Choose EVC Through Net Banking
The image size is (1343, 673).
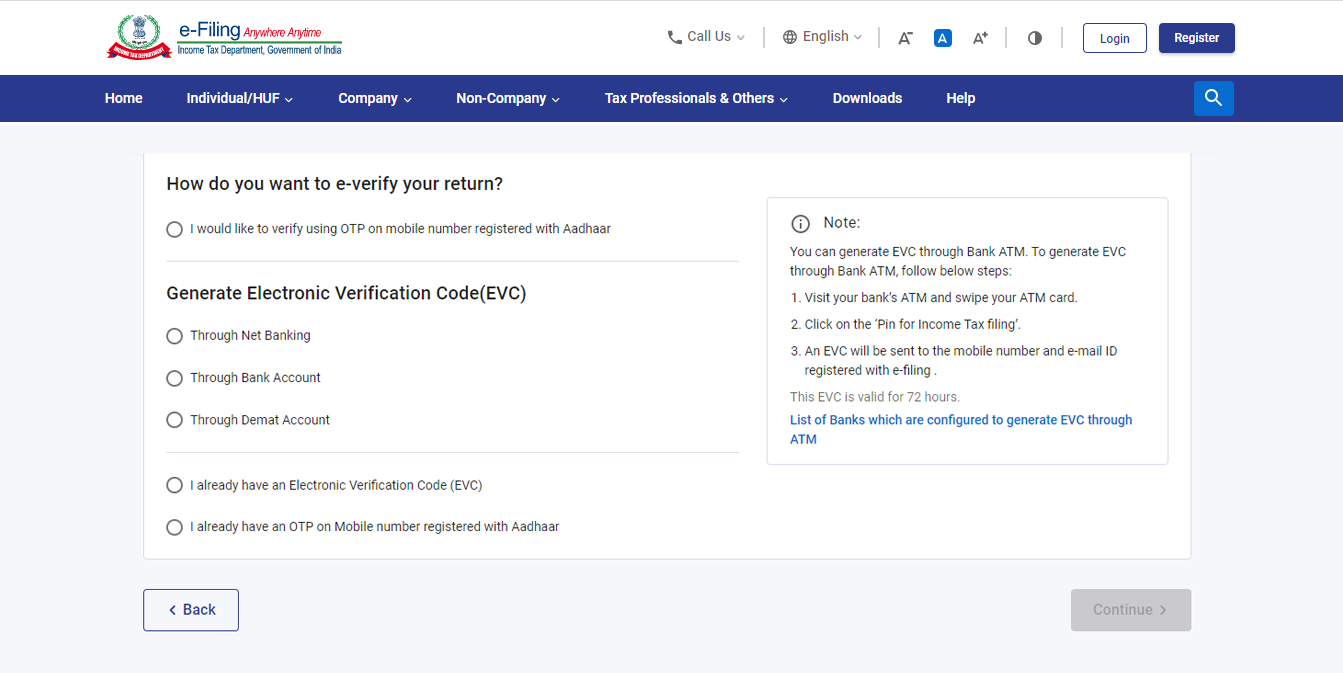click(x=174, y=336)
